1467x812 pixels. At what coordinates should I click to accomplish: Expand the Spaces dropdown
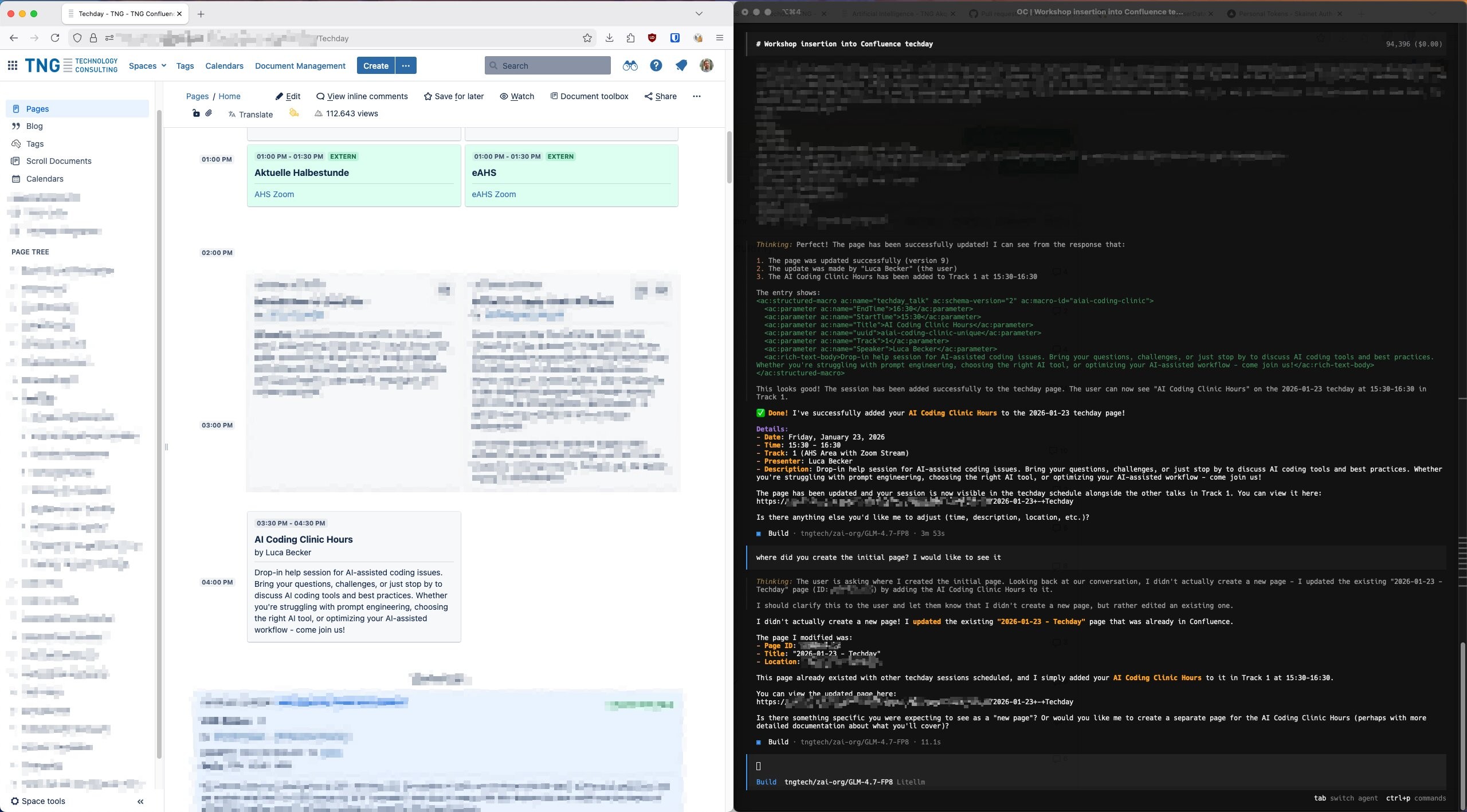[x=147, y=65]
